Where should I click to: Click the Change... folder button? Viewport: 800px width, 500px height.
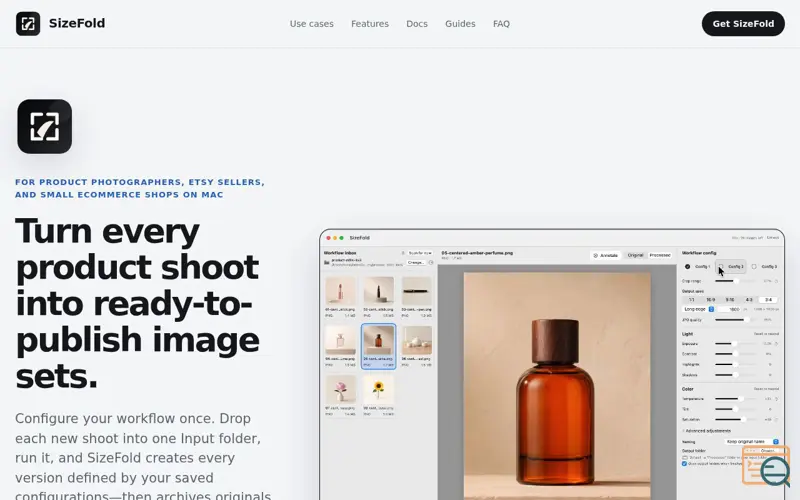416,262
